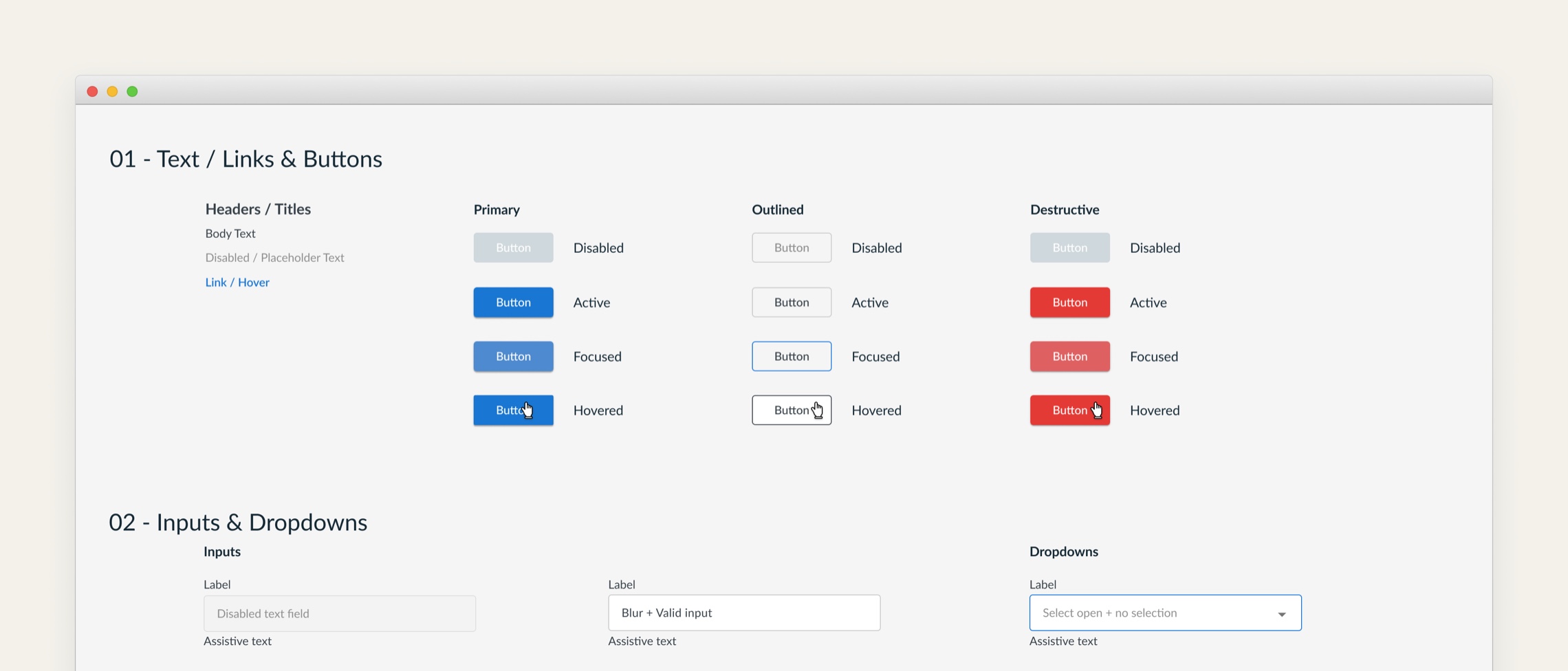Click the red close window dot

92,91
